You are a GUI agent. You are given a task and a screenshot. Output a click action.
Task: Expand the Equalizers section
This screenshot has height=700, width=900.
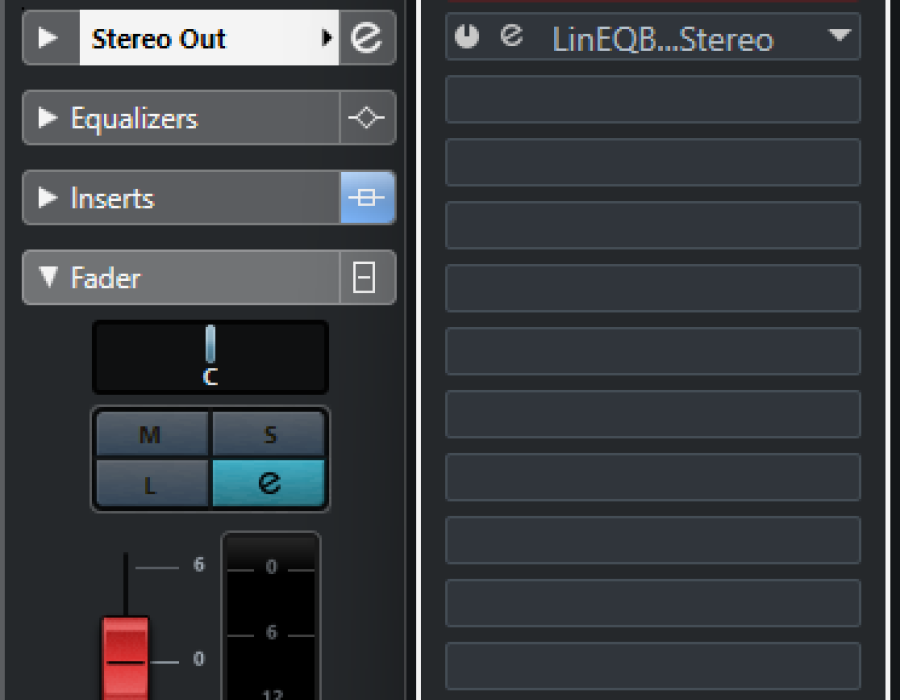pos(48,118)
